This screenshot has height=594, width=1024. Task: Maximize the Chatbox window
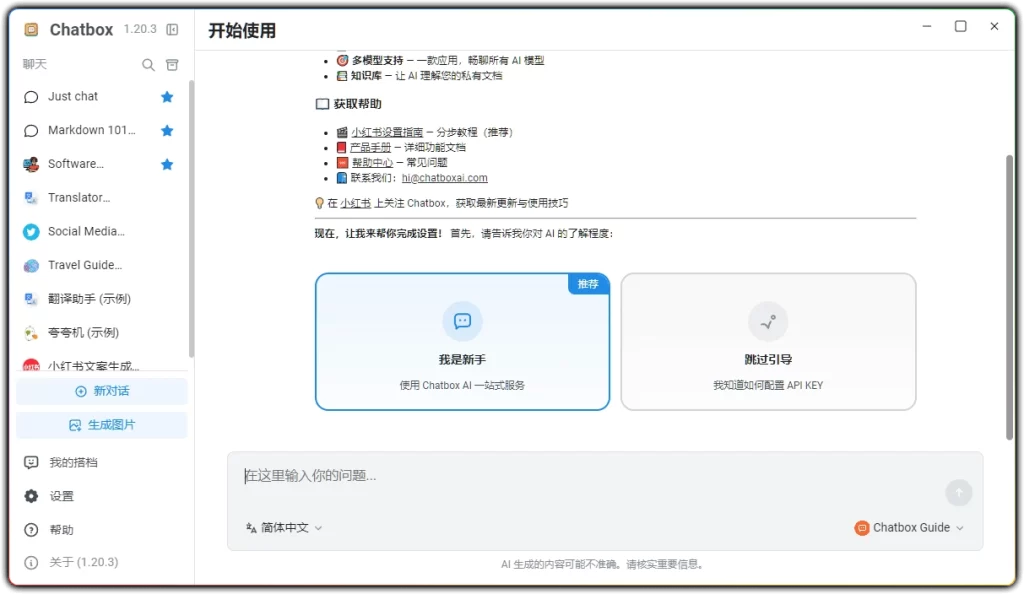click(961, 26)
